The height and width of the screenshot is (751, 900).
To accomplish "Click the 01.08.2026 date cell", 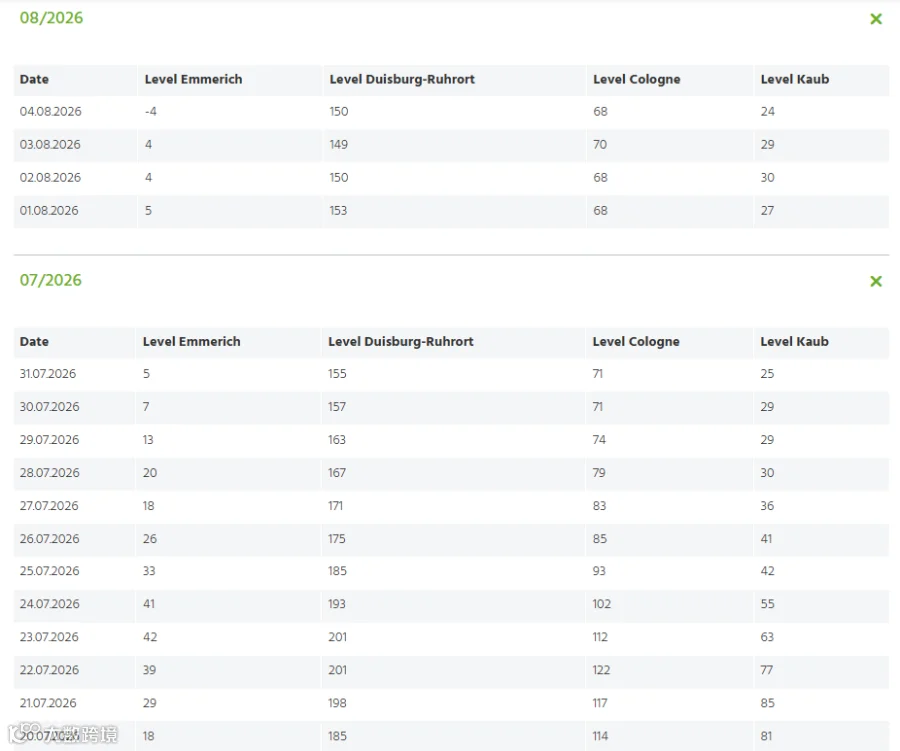I will 49,211.
